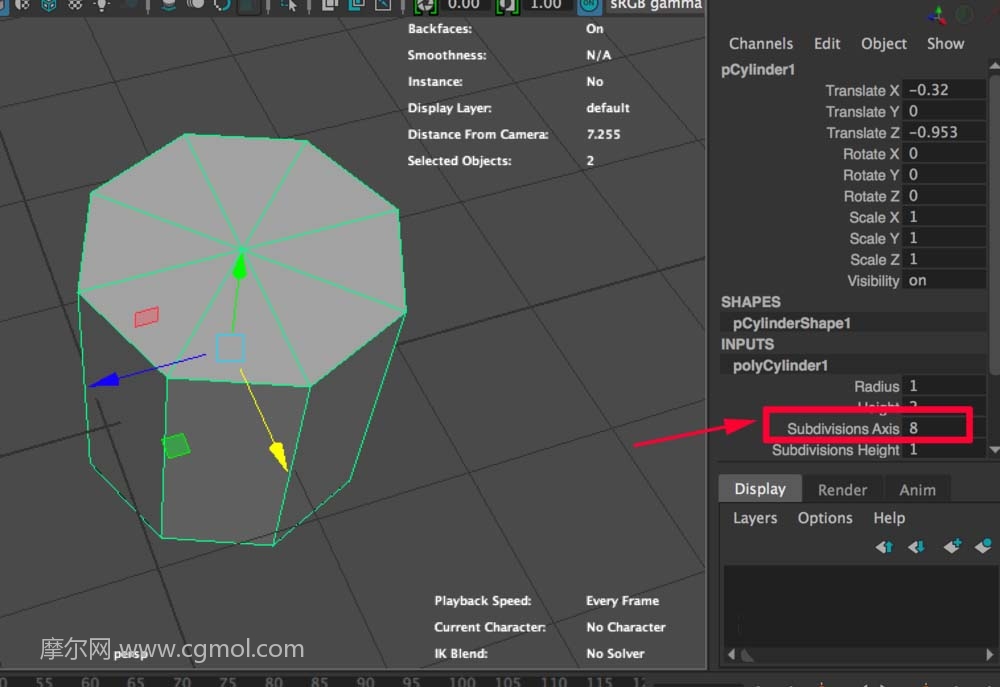Move selected layer down icon

tap(916, 547)
